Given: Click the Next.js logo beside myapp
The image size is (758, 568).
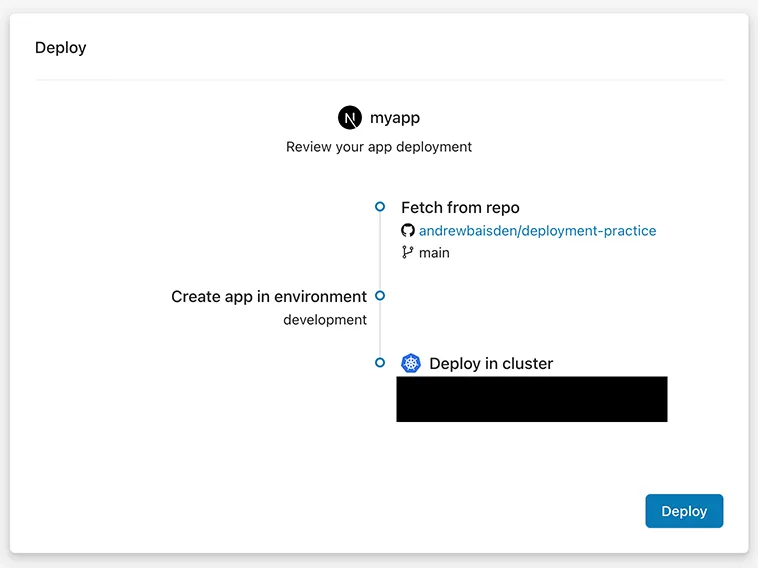Looking at the screenshot, I should point(350,117).
